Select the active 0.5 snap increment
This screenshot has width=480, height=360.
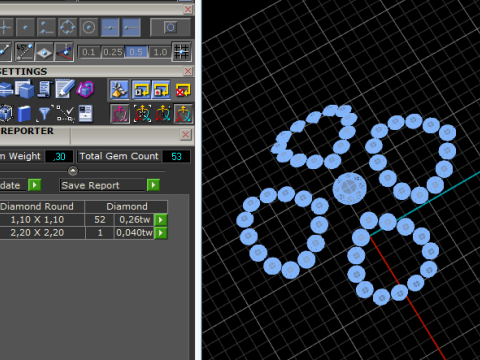(x=136, y=52)
